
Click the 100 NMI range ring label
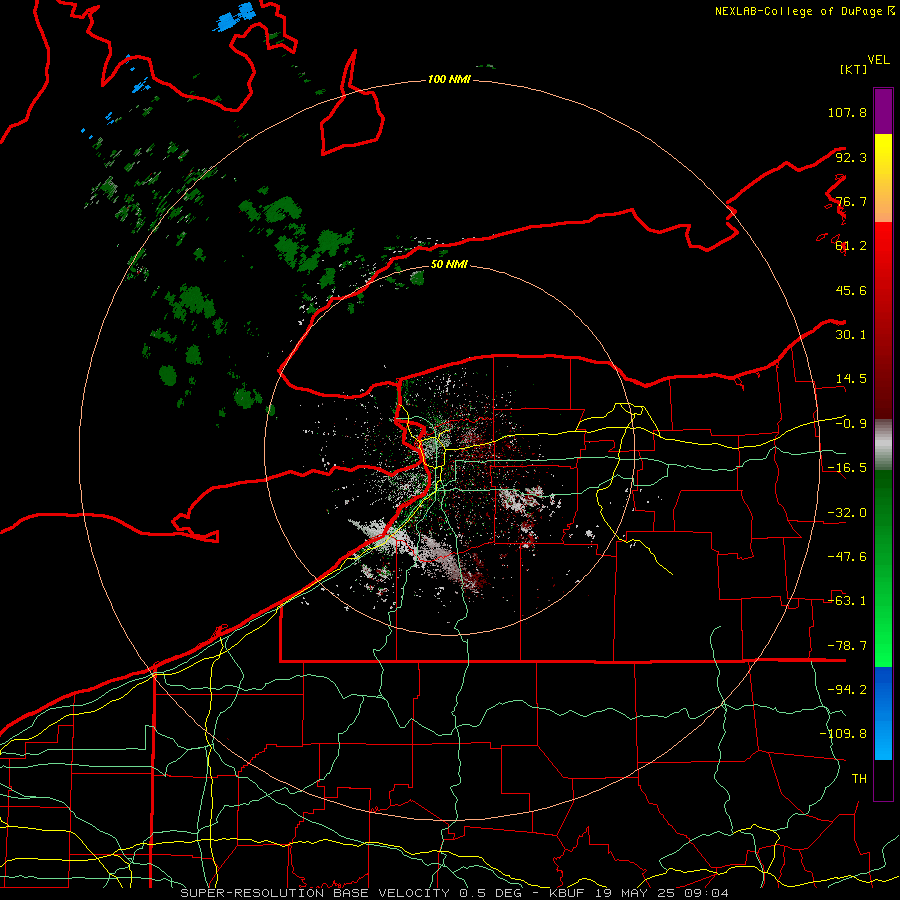click(x=449, y=79)
